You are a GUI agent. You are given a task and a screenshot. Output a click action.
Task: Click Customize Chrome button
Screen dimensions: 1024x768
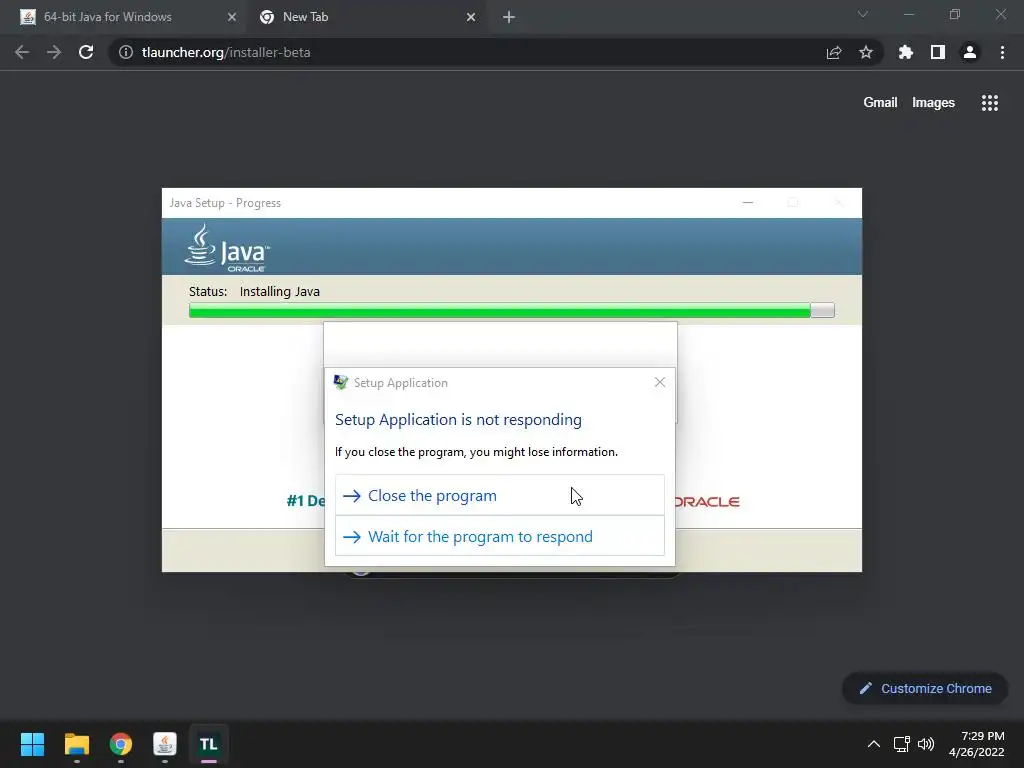925,688
